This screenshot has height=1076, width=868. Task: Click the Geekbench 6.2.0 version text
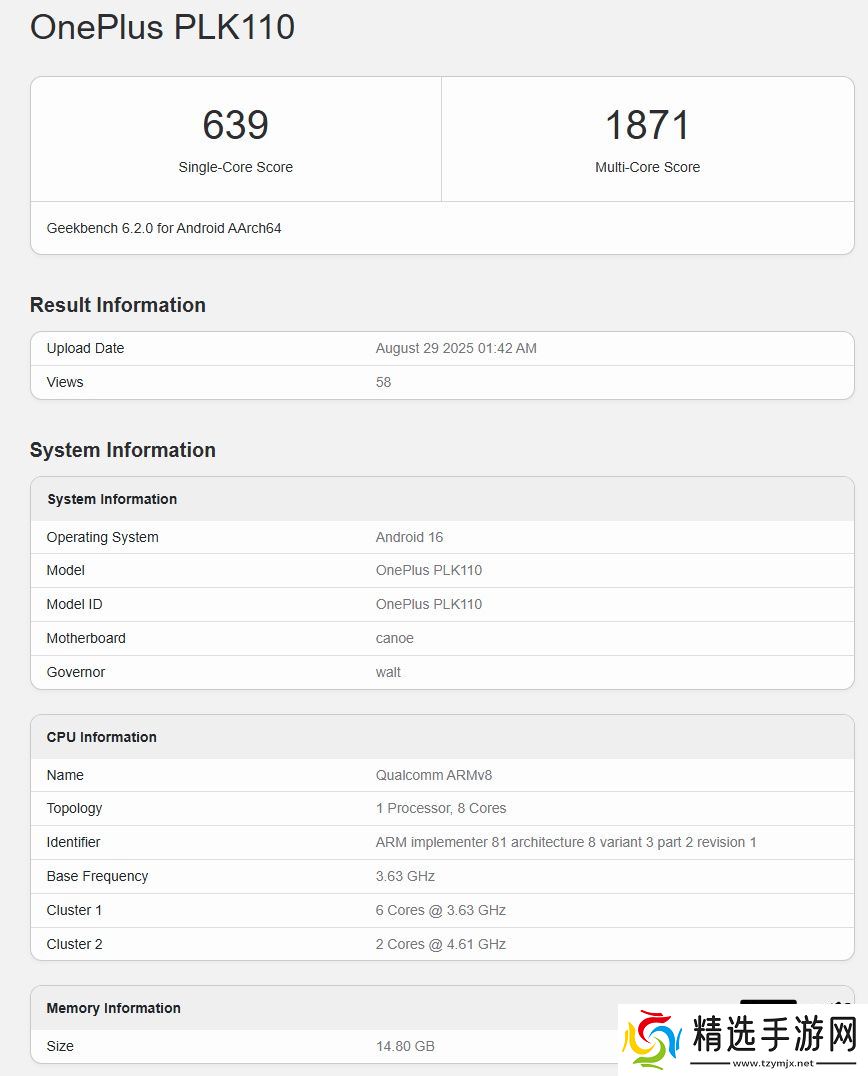pyautogui.click(x=164, y=228)
